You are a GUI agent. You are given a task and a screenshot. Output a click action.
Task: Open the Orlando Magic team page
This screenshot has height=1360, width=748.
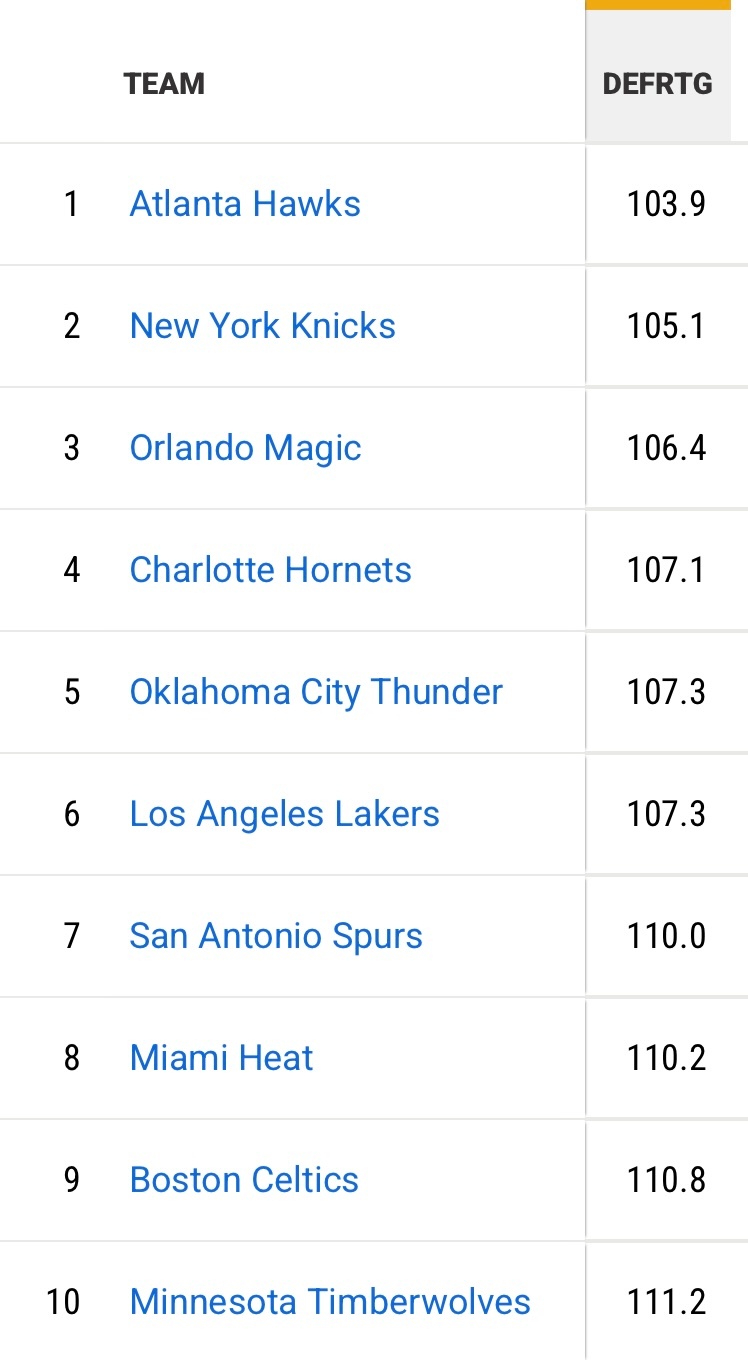(245, 448)
